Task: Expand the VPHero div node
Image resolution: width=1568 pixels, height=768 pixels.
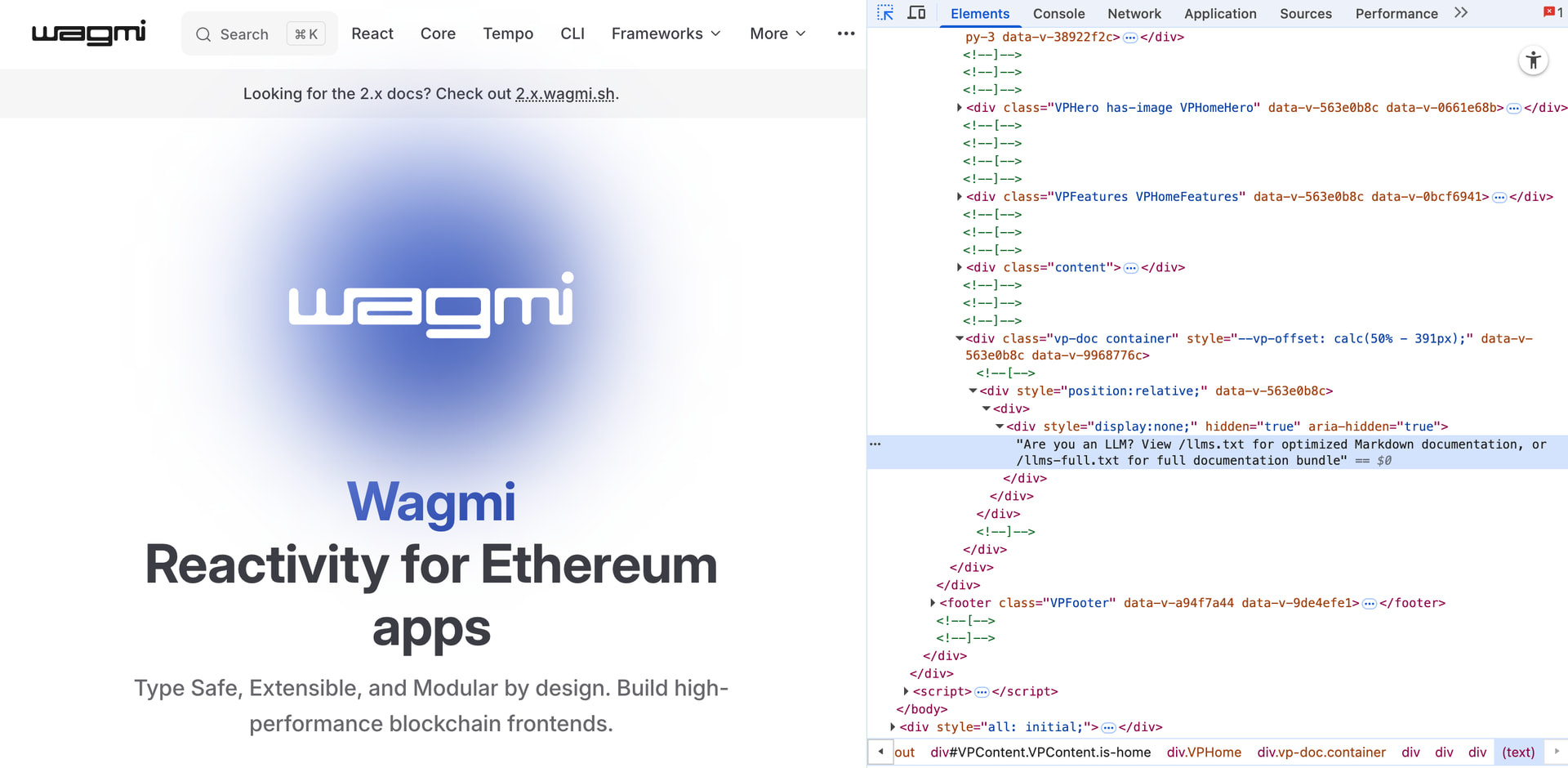Action: point(959,108)
